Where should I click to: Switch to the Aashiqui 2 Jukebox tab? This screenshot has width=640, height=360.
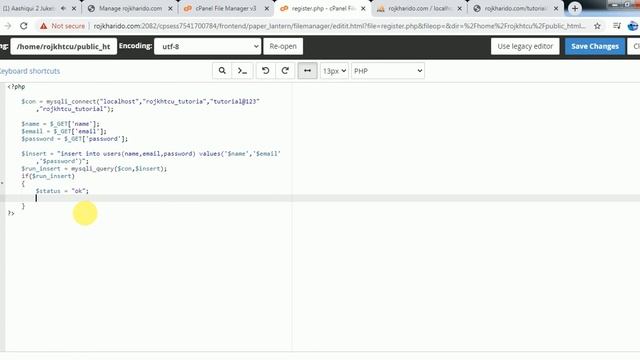[29, 8]
